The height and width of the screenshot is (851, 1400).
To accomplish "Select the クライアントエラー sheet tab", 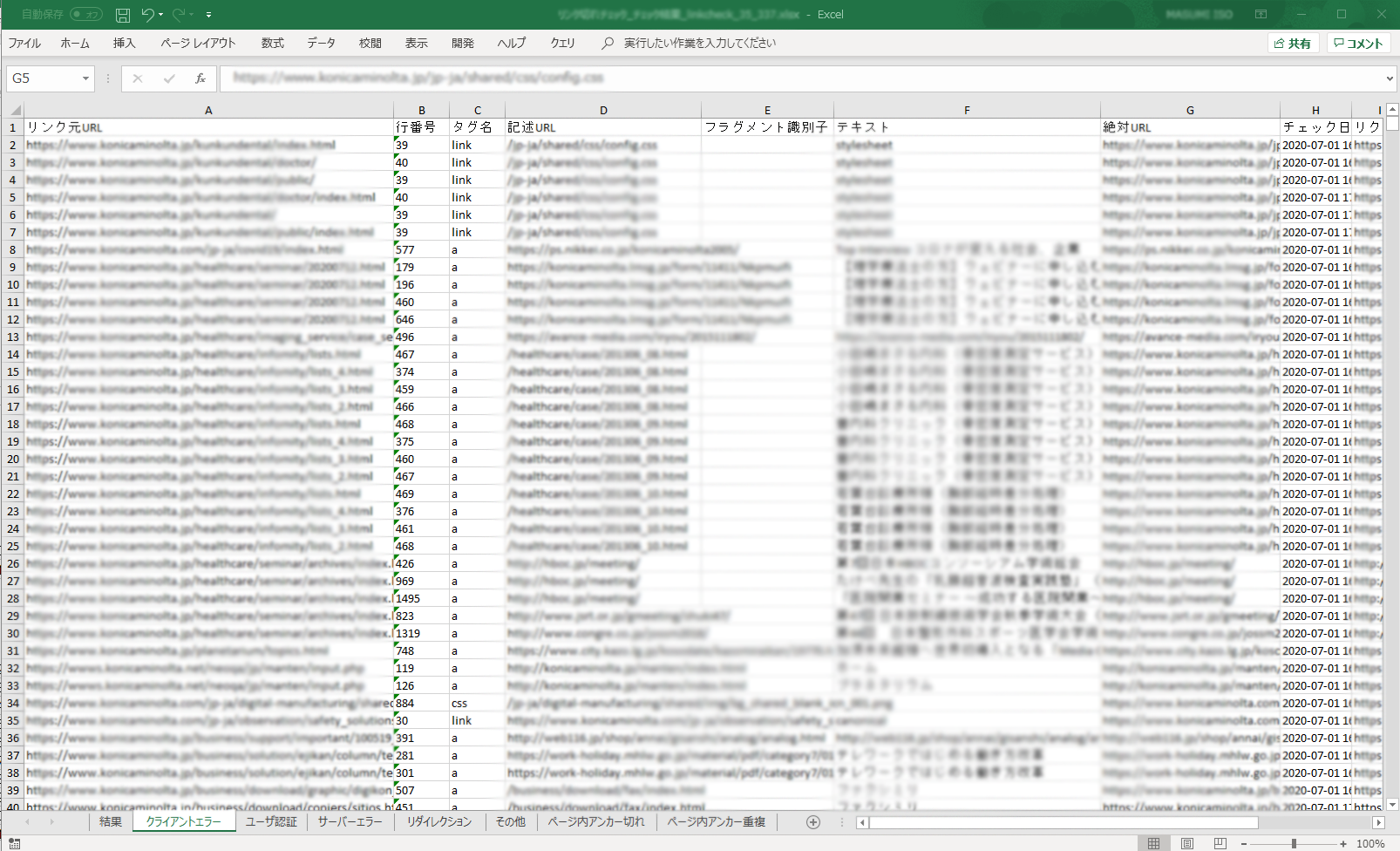I will (x=184, y=822).
